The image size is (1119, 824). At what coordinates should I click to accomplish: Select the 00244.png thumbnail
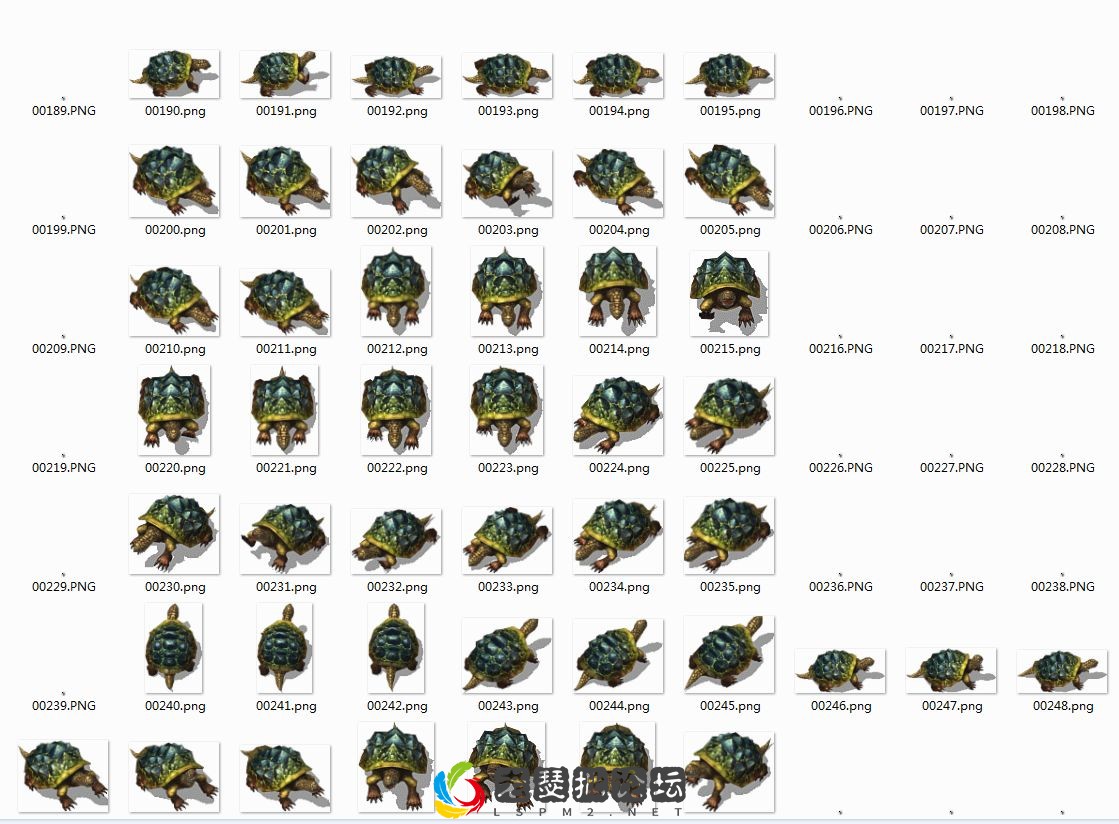618,656
